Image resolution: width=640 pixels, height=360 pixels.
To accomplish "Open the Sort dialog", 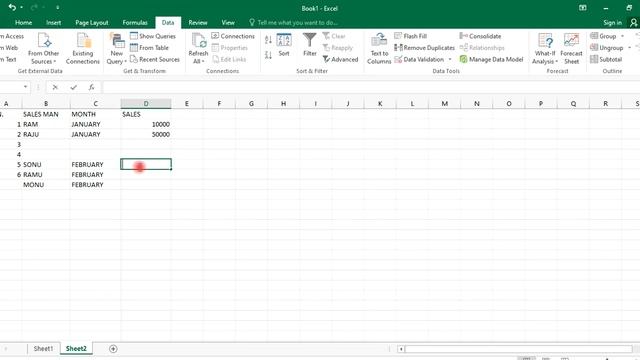I will (x=284, y=45).
